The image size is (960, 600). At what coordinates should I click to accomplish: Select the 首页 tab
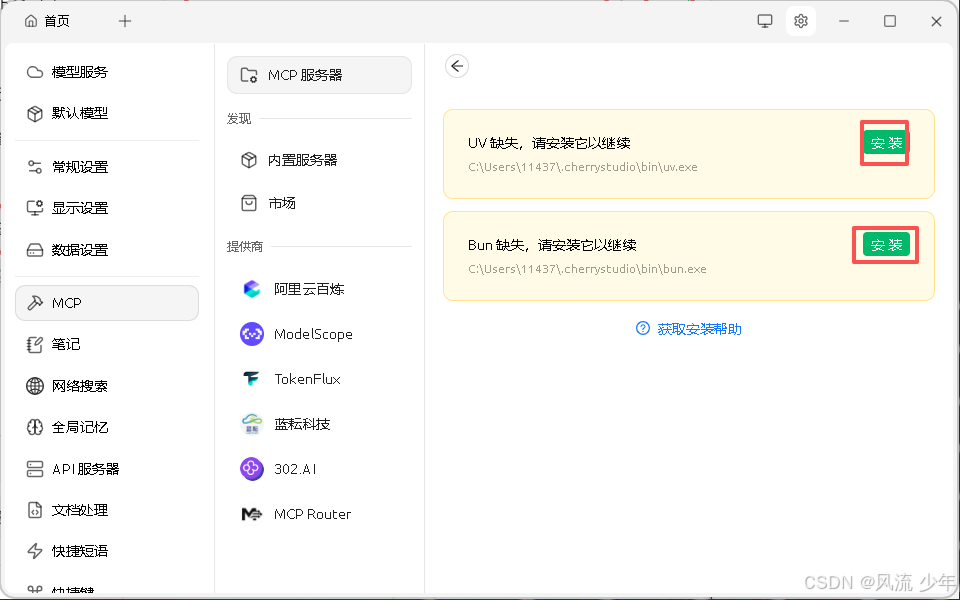pyautogui.click(x=47, y=20)
